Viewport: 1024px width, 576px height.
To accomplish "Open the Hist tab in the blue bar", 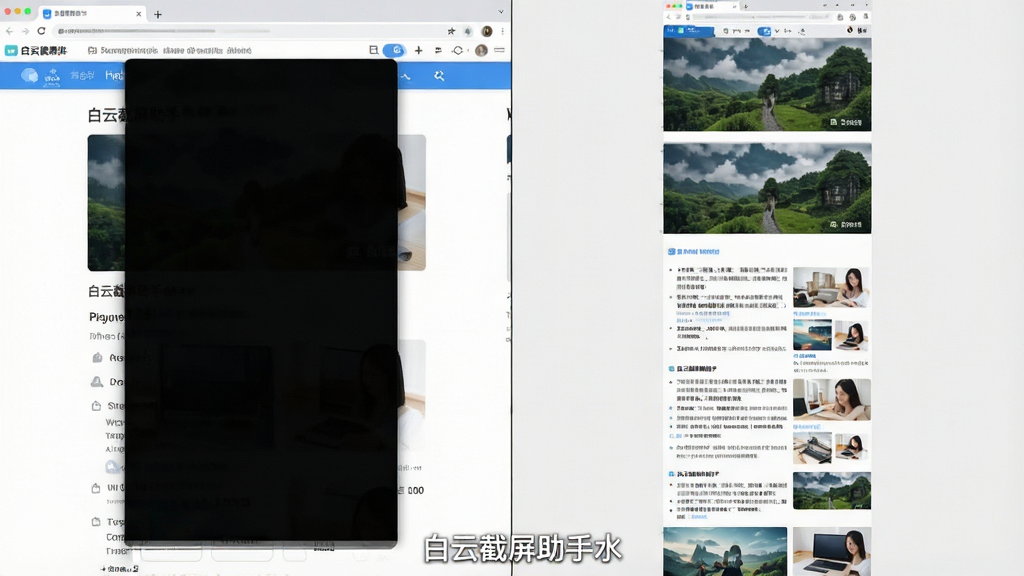I will (x=114, y=75).
